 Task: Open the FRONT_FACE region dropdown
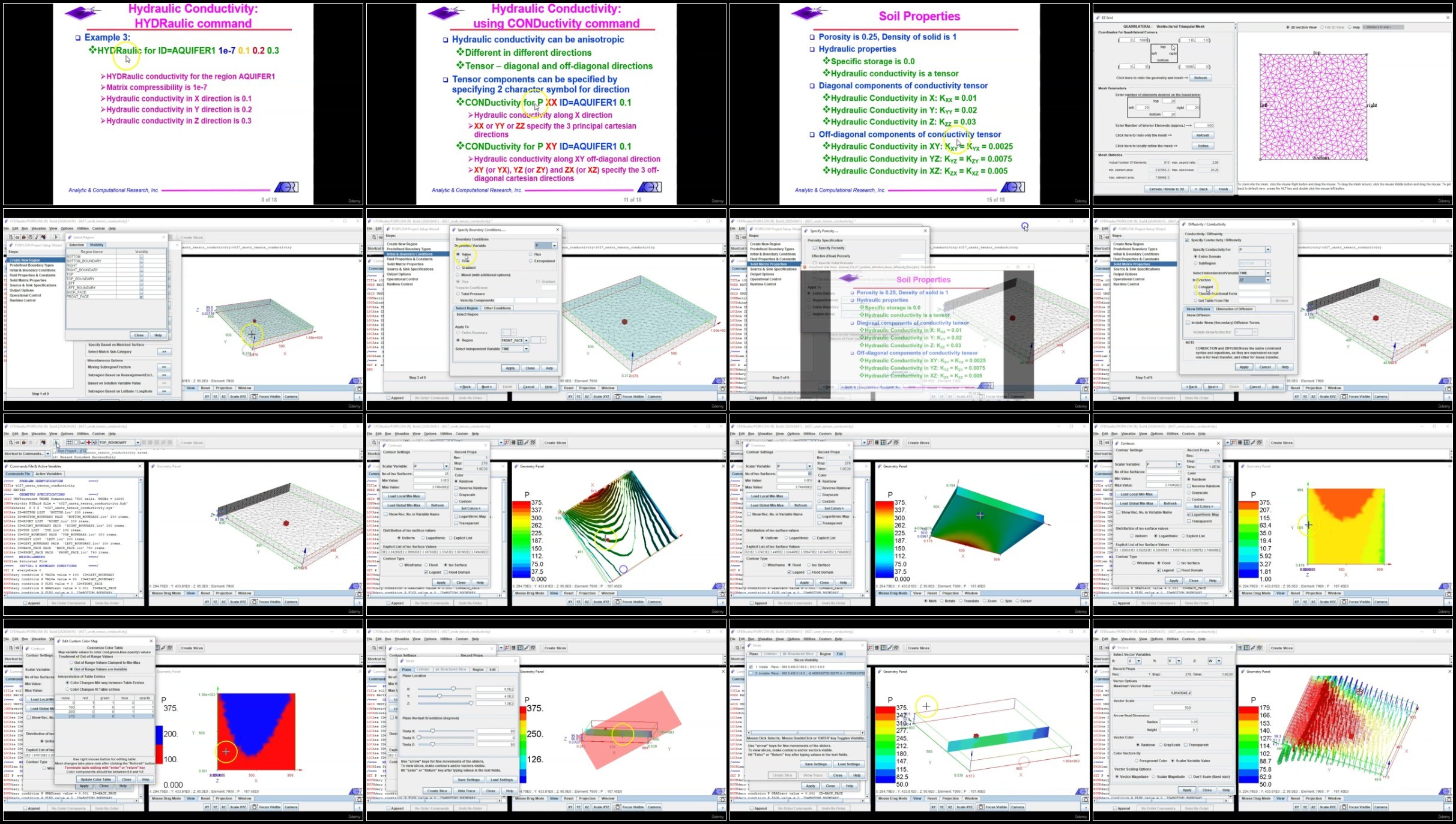click(527, 340)
